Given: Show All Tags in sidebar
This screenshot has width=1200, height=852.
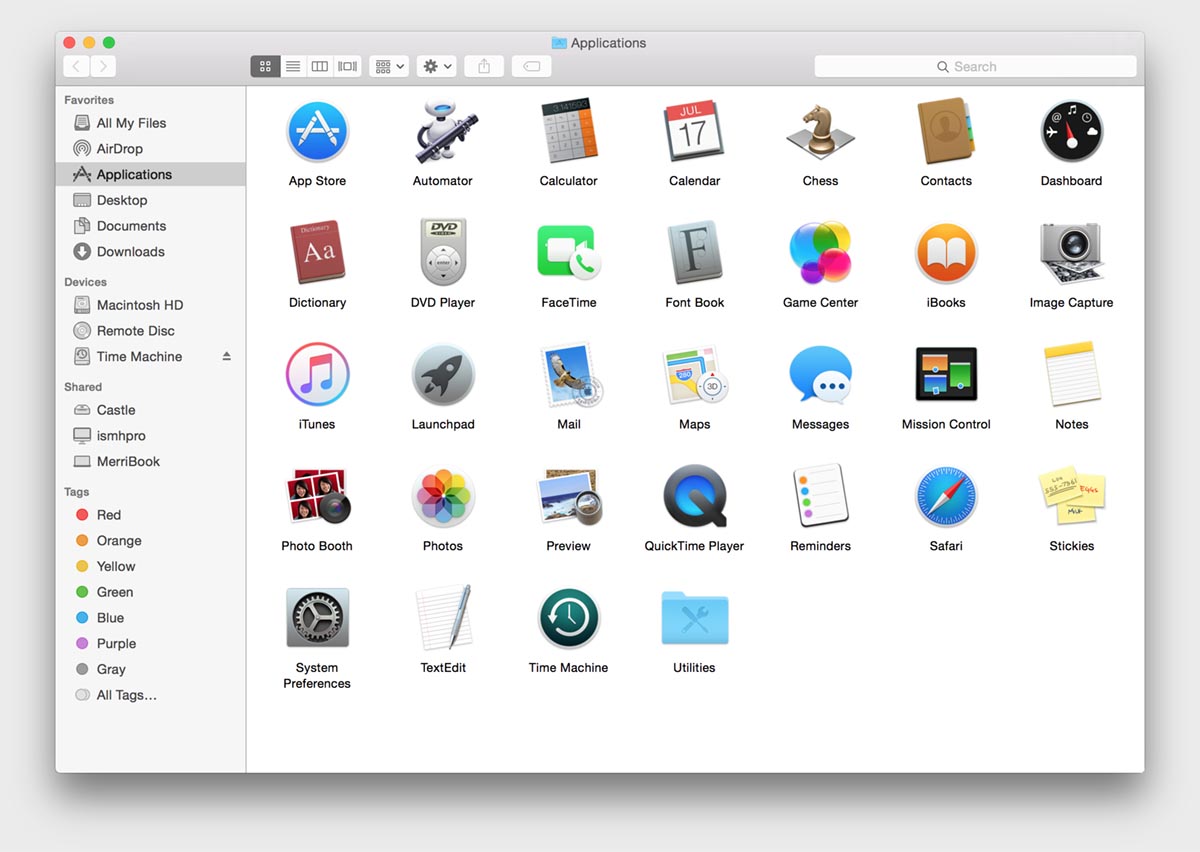Looking at the screenshot, I should coord(150,695).
